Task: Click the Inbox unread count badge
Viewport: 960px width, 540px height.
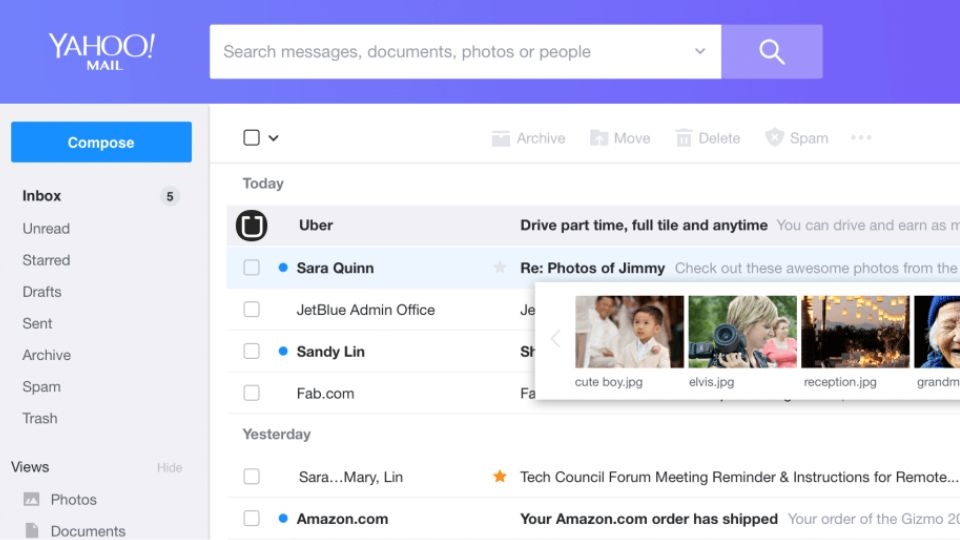Action: click(x=170, y=197)
